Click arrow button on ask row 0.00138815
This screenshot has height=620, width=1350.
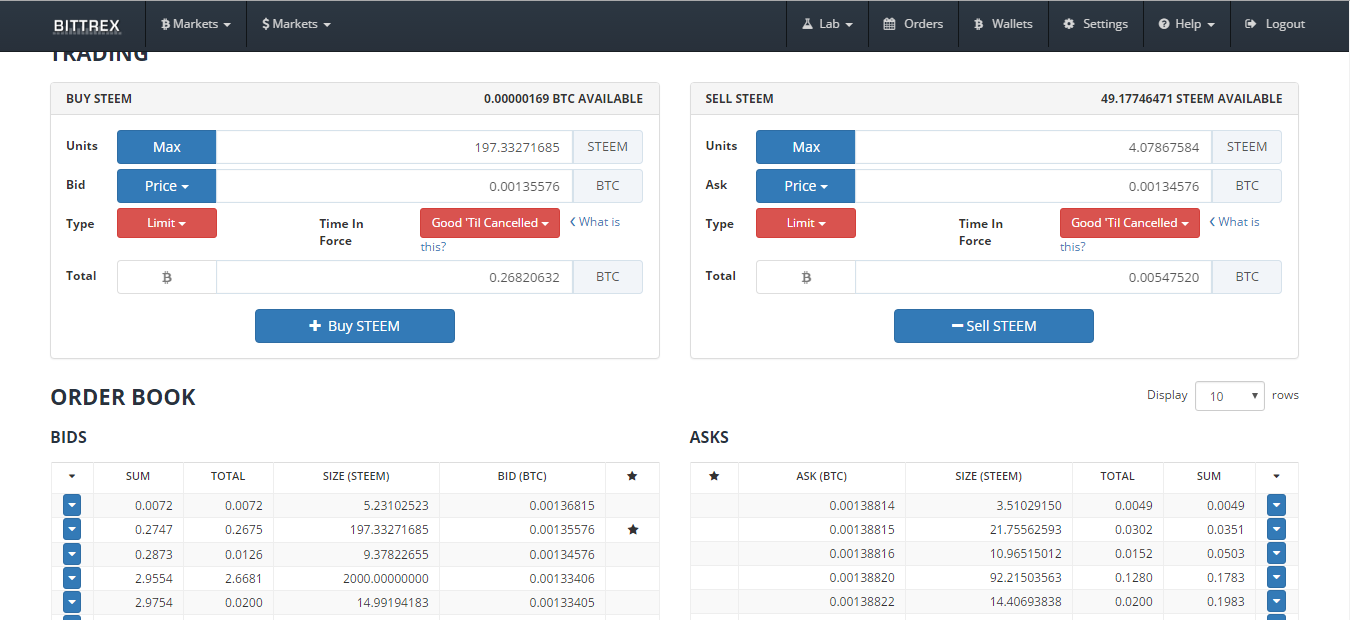click(x=1276, y=529)
